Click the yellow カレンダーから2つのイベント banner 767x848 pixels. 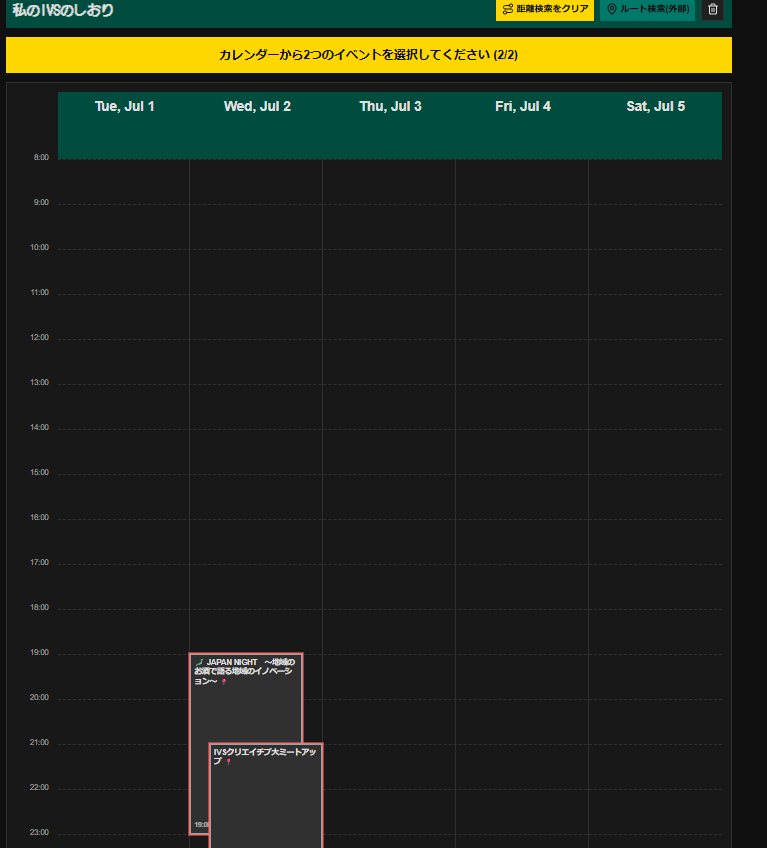click(x=369, y=55)
